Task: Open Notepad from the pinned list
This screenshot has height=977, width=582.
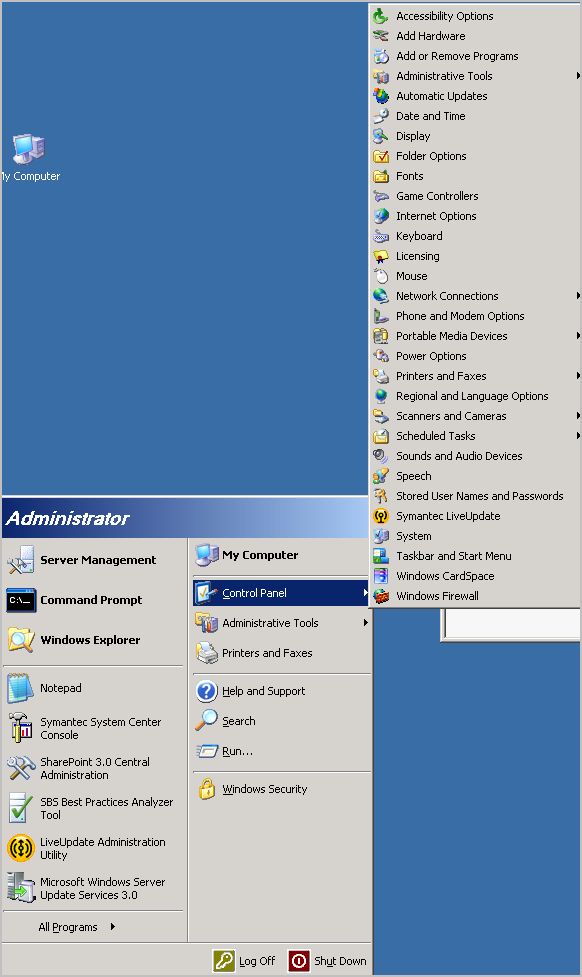Action: 93,688
